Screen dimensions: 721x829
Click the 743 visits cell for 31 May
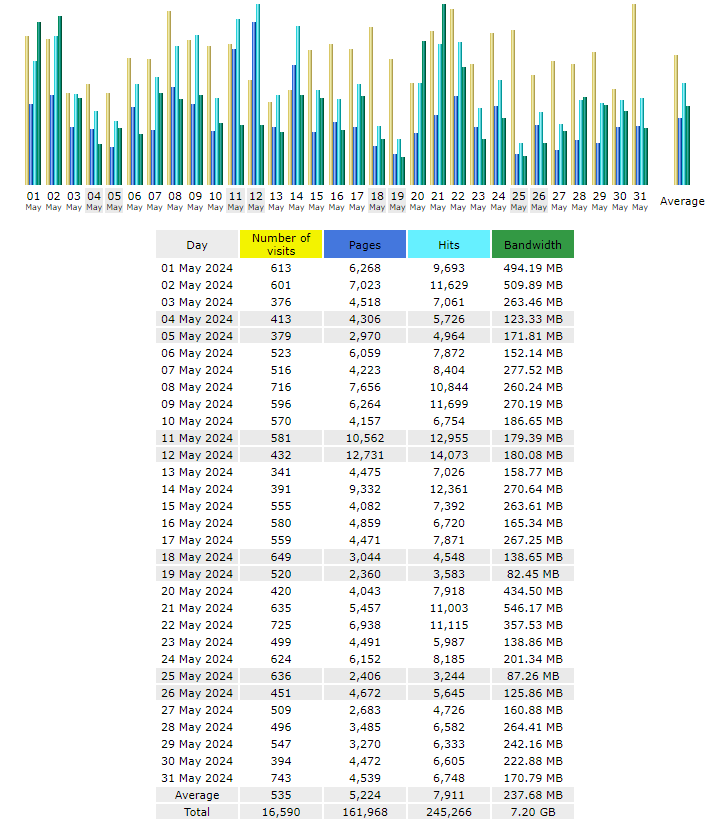[281, 778]
